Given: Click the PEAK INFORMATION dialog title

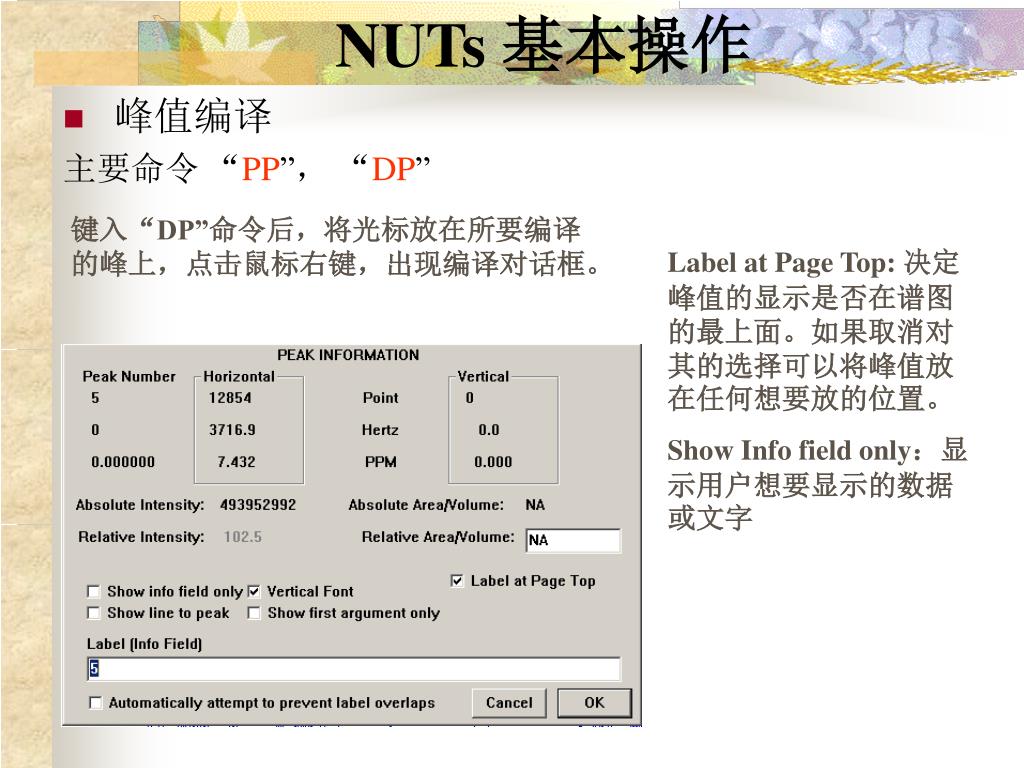Looking at the screenshot, I should point(348,355).
